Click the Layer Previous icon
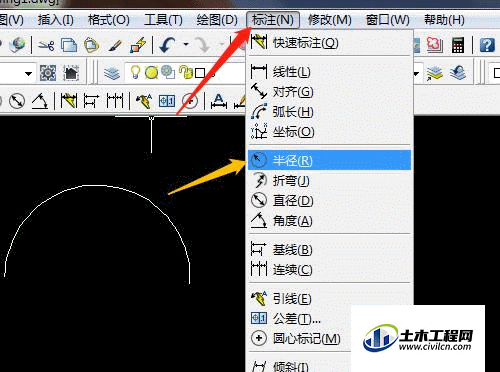The width and height of the screenshot is (500, 372). tap(458, 72)
